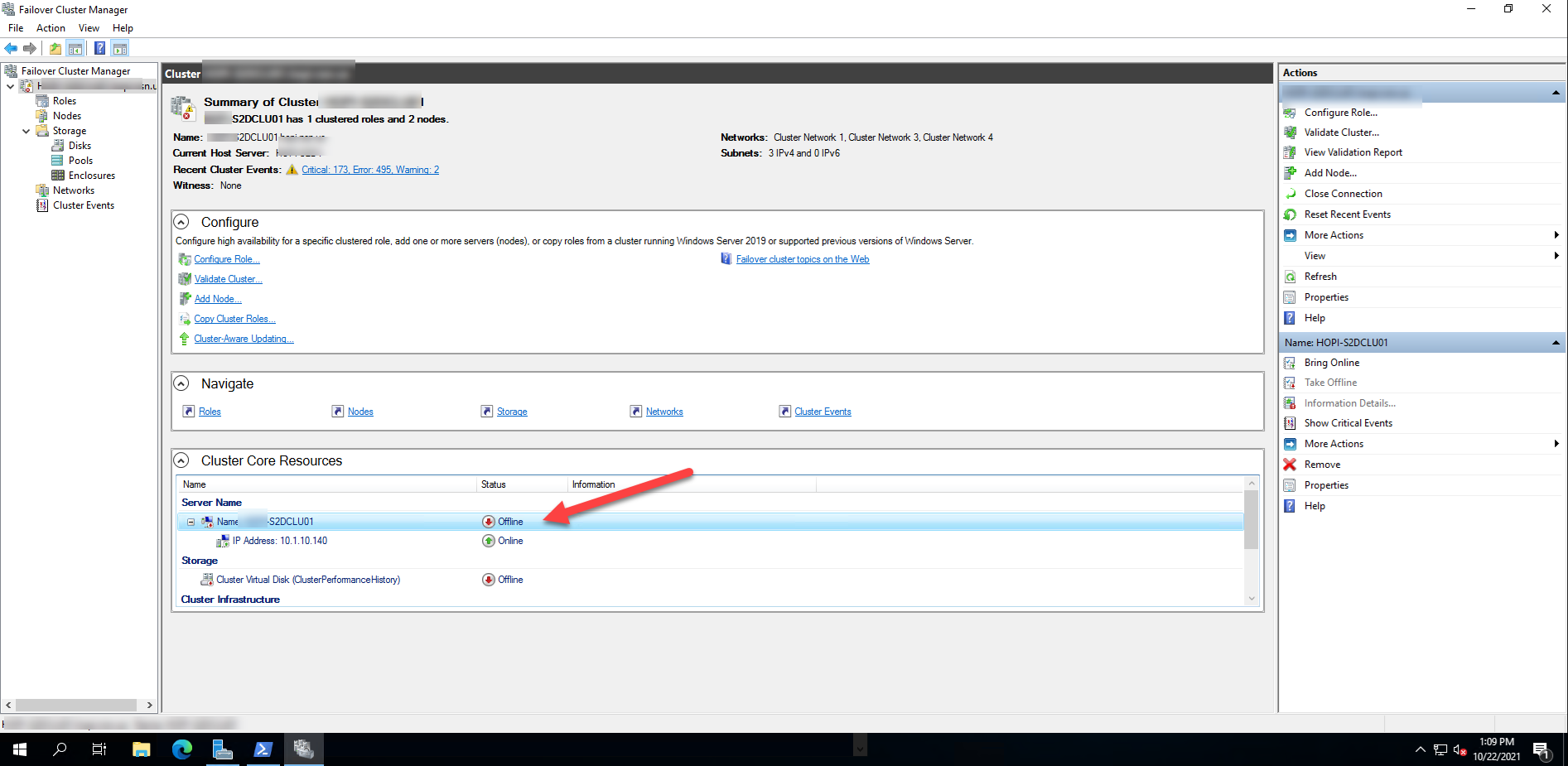Navigate to Networks via Navigate section link
Image resolution: width=1568 pixels, height=766 pixels.
[x=664, y=412]
